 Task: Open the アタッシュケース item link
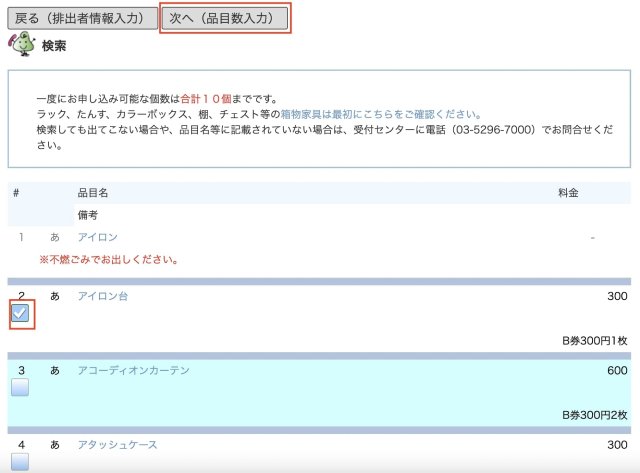(x=118, y=444)
